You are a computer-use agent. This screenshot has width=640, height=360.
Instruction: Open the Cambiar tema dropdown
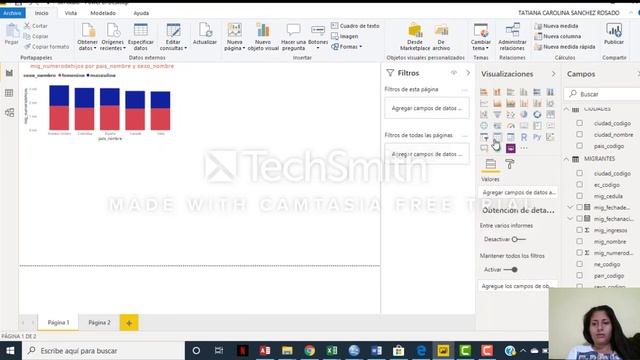point(481,45)
